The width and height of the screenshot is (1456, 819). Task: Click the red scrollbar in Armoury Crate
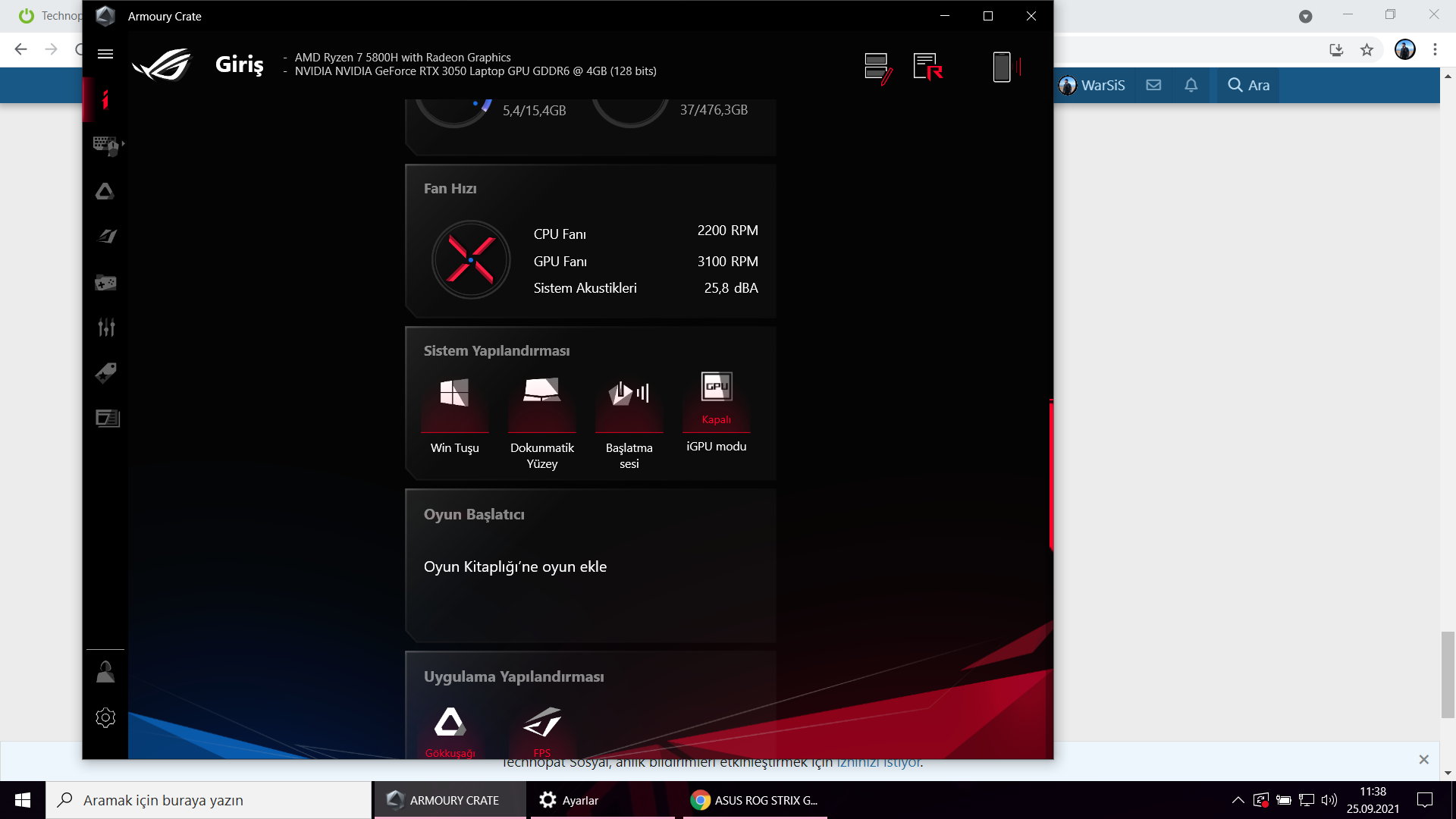click(x=1051, y=474)
